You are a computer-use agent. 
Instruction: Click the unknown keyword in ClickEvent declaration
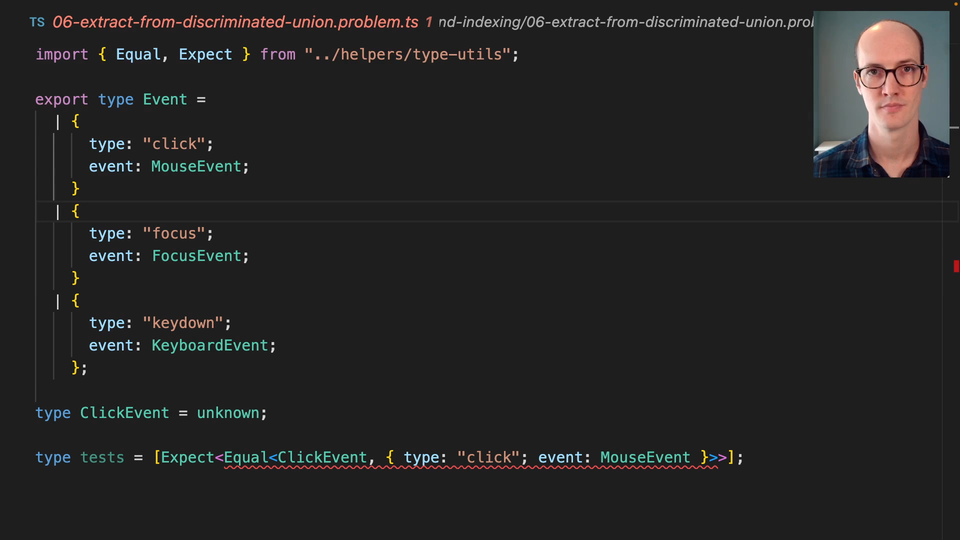229,412
